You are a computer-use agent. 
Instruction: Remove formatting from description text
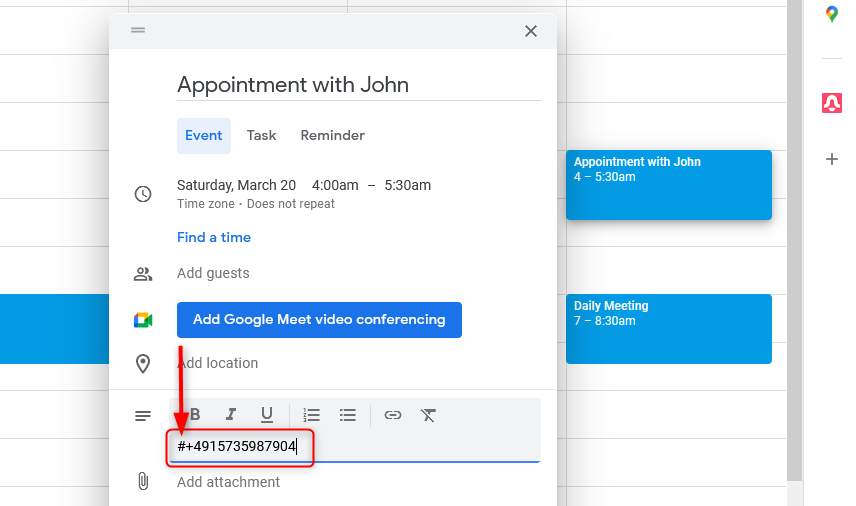(x=429, y=415)
